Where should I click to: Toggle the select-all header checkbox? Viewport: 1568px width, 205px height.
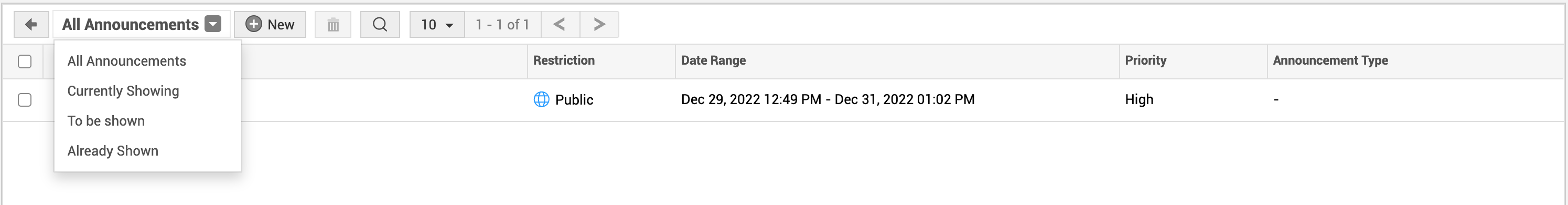click(x=25, y=61)
